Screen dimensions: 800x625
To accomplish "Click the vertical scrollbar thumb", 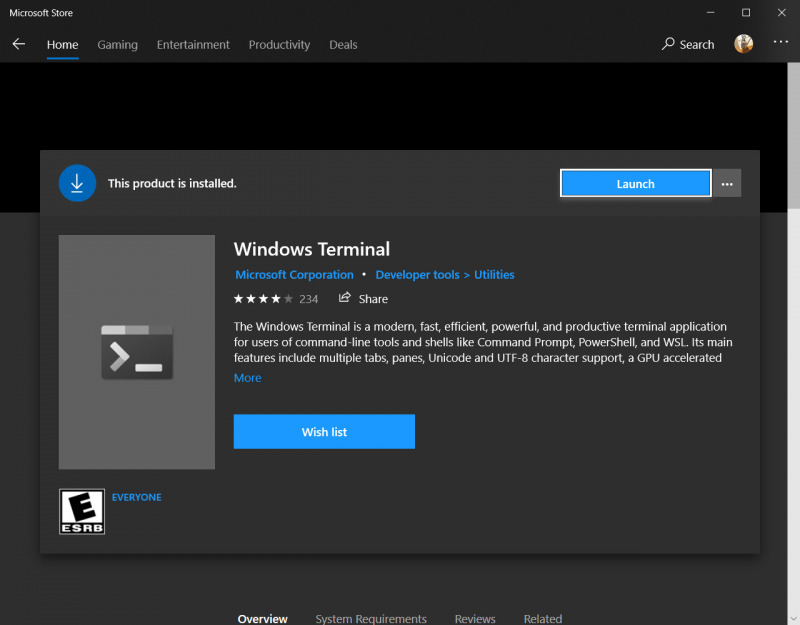I will click(x=793, y=135).
